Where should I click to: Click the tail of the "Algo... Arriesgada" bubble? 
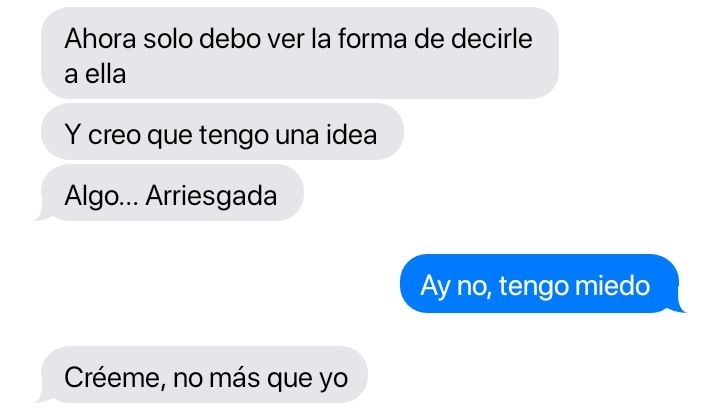tap(42, 216)
